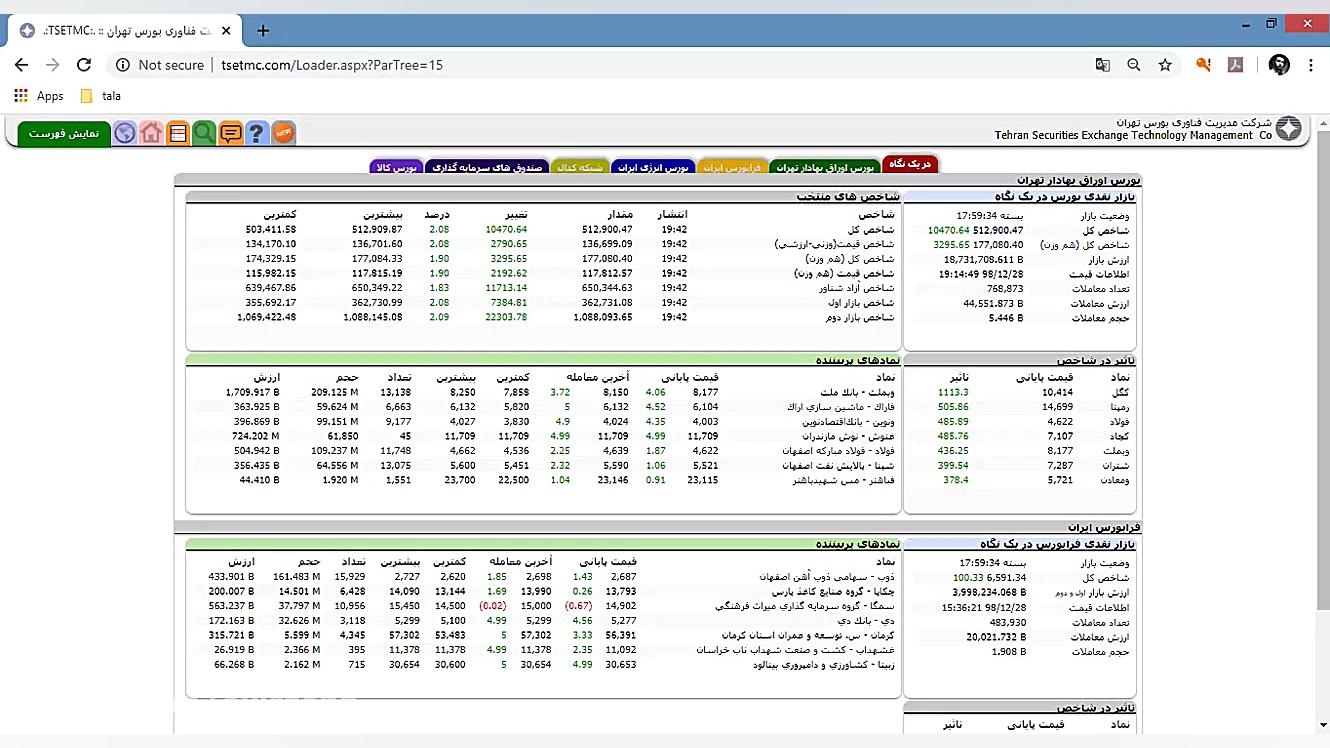1330x748 pixels.
Task: Open help with the question mark icon
Action: pos(257,133)
